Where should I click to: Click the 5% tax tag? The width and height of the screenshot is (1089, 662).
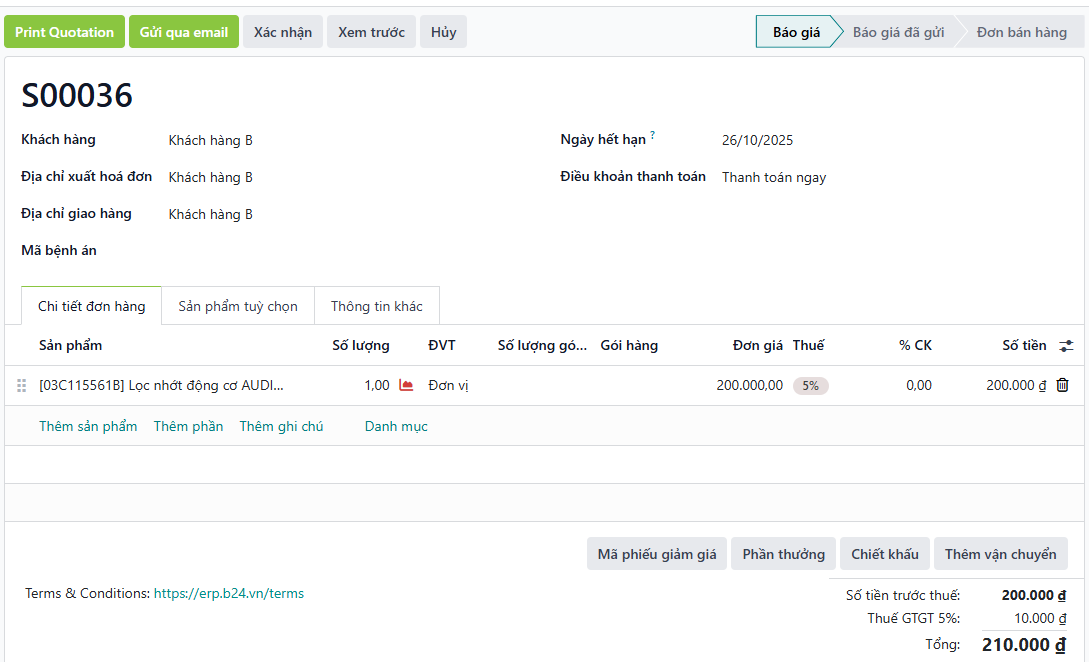[810, 386]
